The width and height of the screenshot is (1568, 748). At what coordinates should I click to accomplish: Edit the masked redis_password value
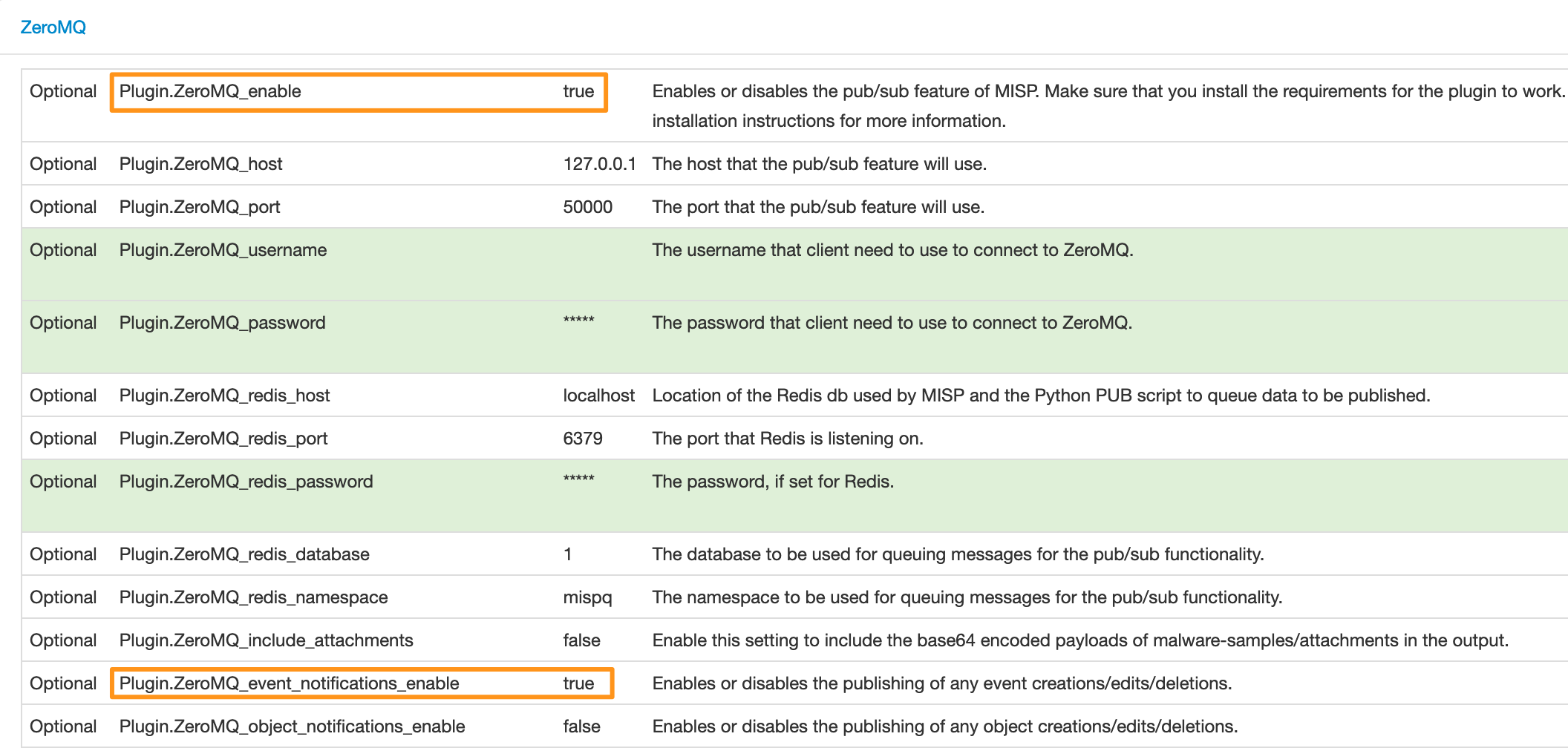[578, 480]
